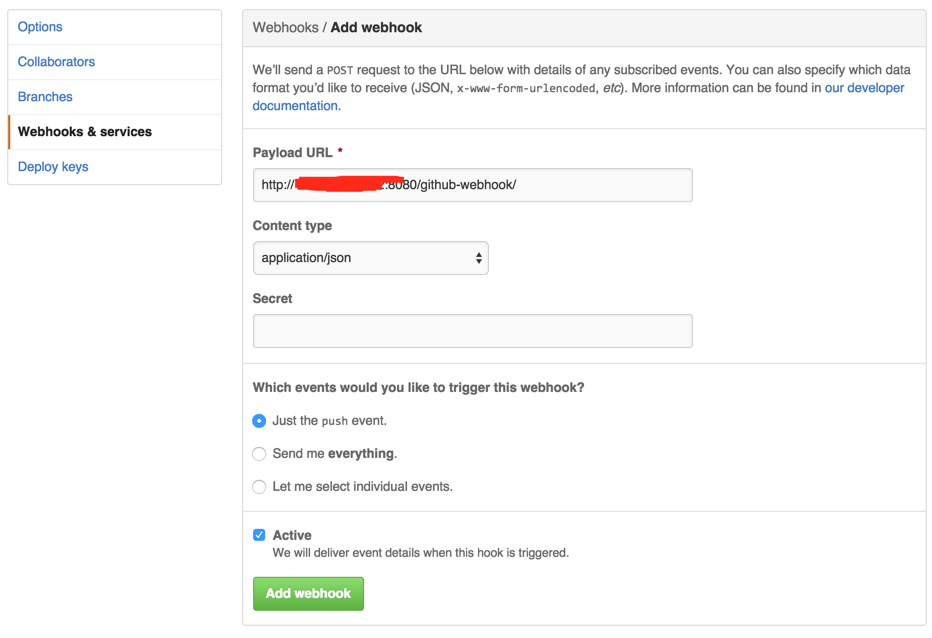
Task: Click inside the Payload URL field
Action: tap(472, 185)
